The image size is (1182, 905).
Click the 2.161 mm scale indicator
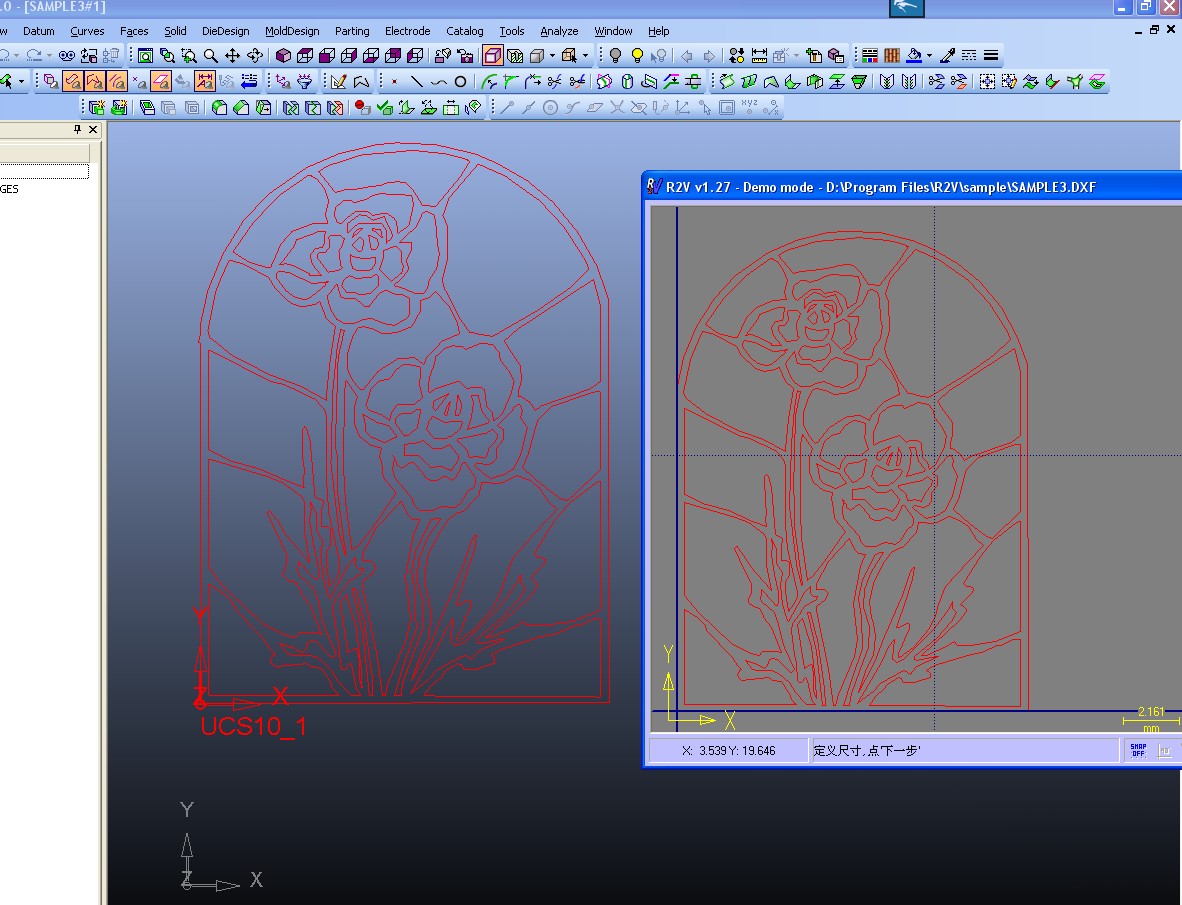pyautogui.click(x=1151, y=719)
